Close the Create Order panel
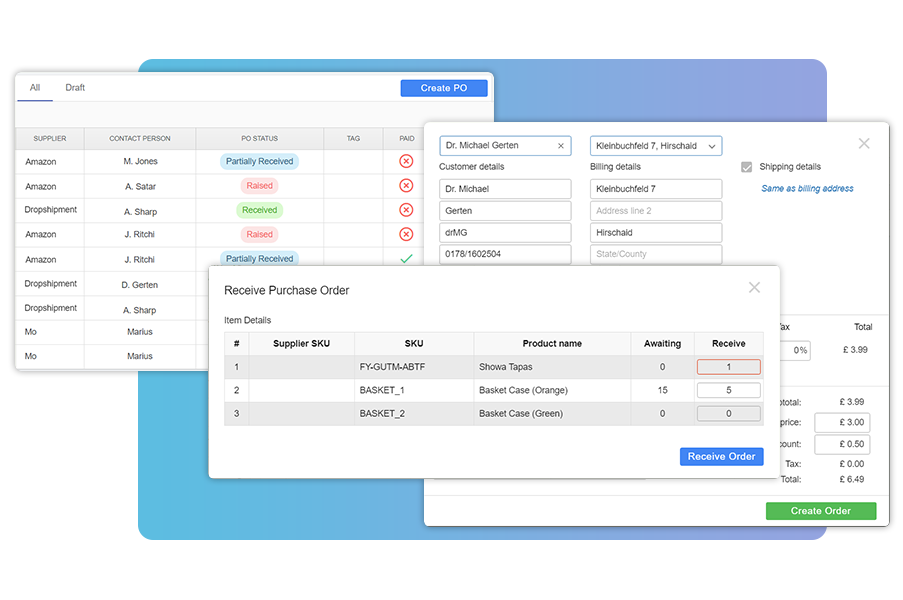This screenshot has height=600, width=903. (864, 143)
